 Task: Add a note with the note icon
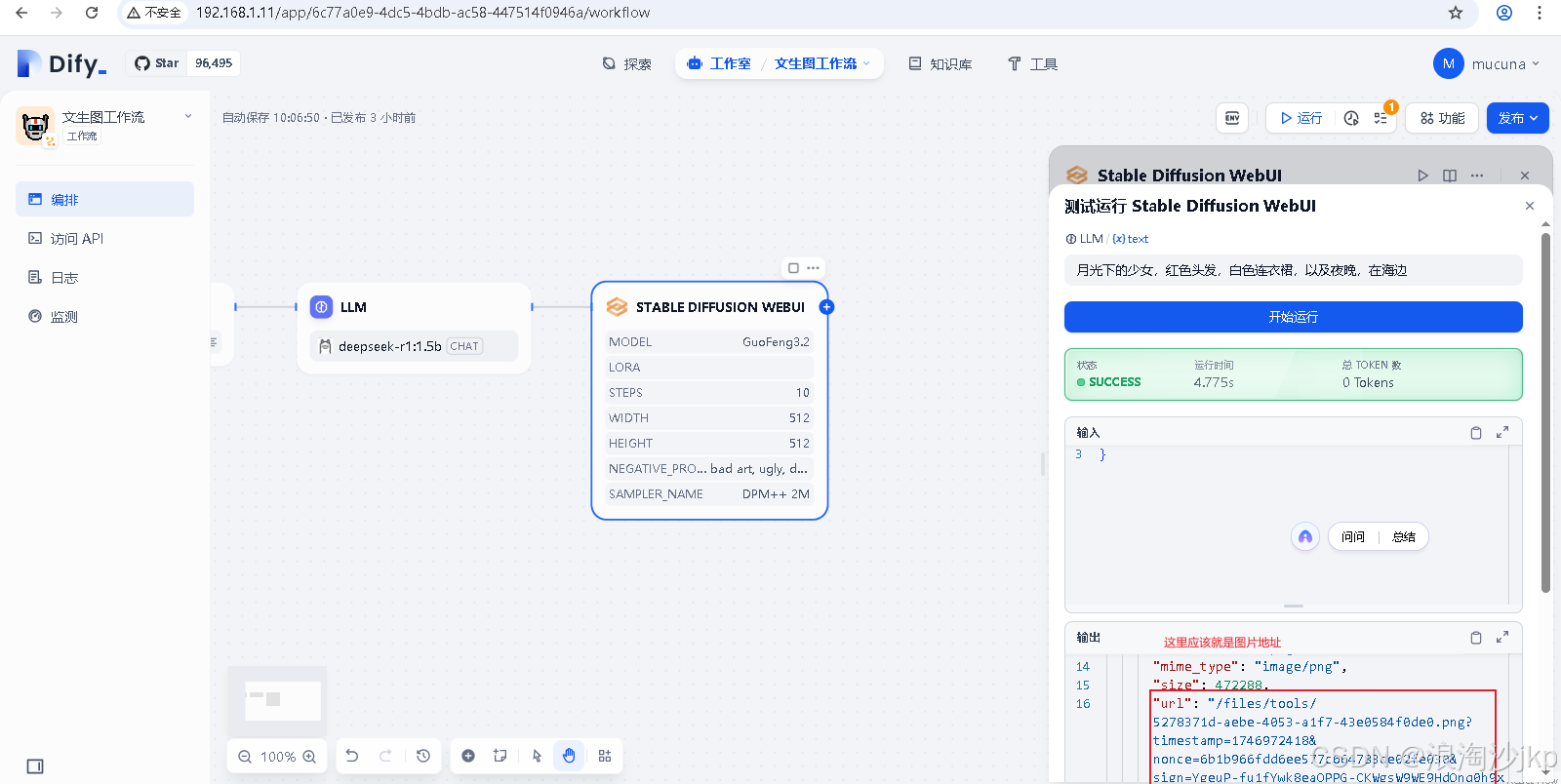click(500, 756)
